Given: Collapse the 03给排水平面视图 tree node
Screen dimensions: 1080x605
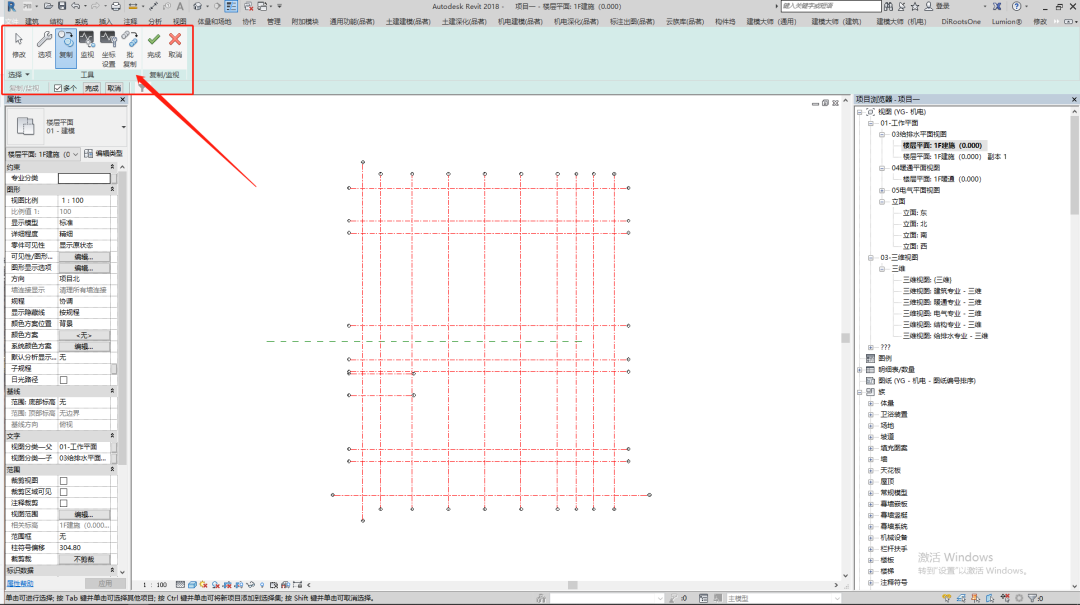Looking at the screenshot, I should click(882, 134).
